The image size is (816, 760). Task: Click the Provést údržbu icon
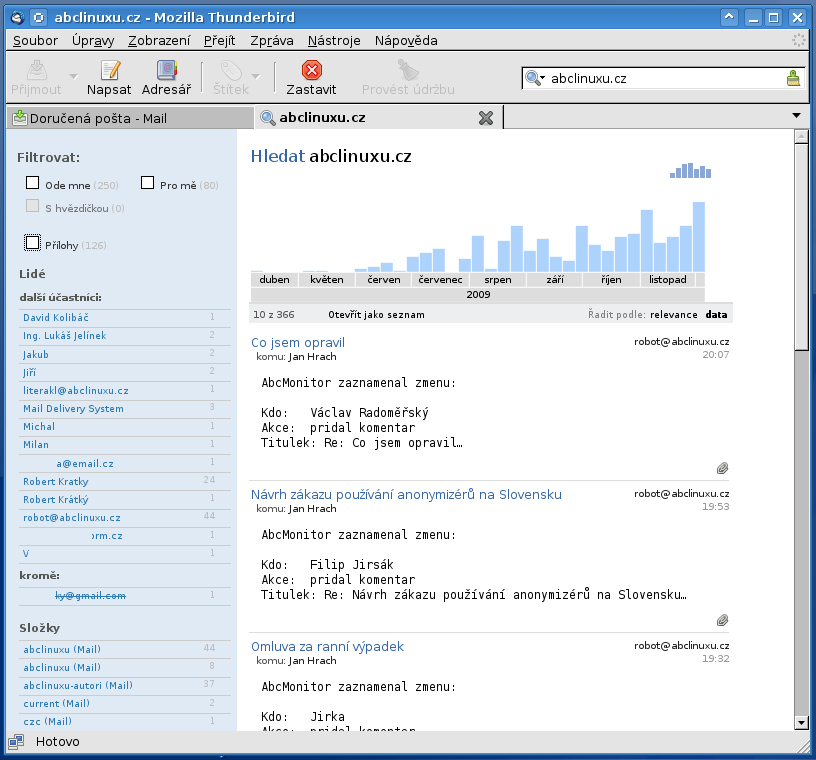click(x=408, y=70)
